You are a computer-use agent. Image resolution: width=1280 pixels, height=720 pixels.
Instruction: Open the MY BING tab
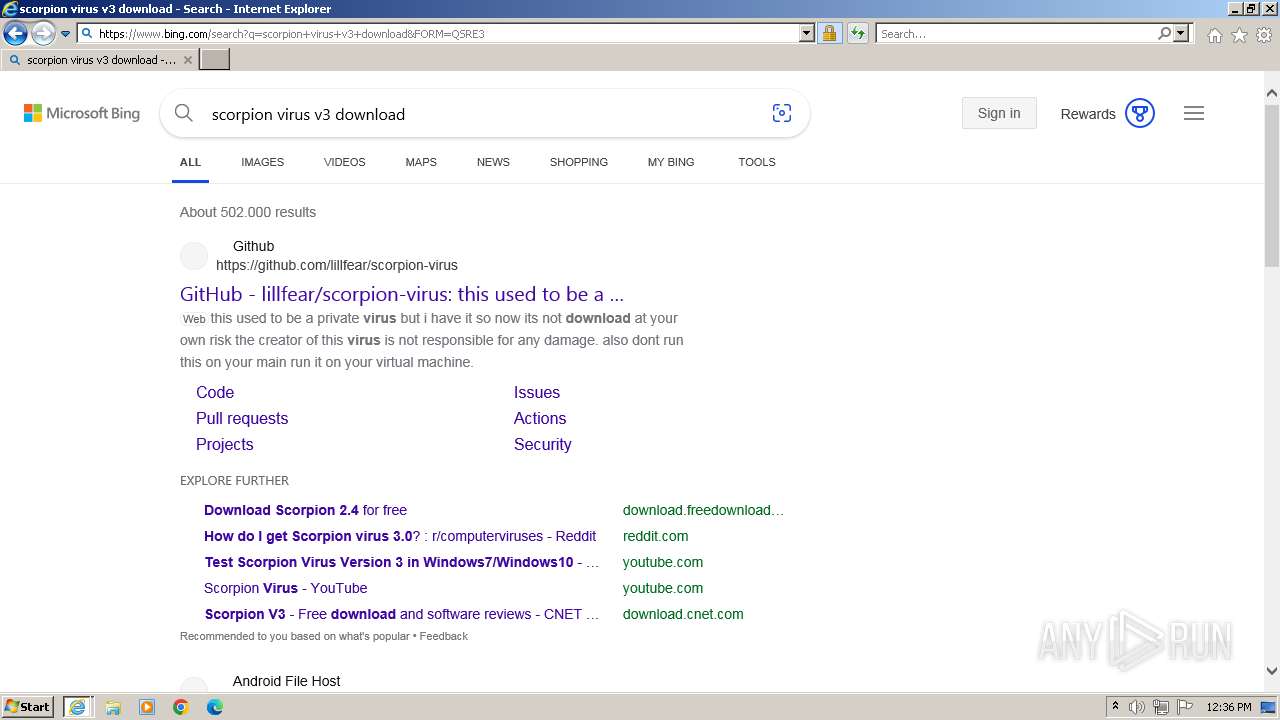[x=671, y=162]
